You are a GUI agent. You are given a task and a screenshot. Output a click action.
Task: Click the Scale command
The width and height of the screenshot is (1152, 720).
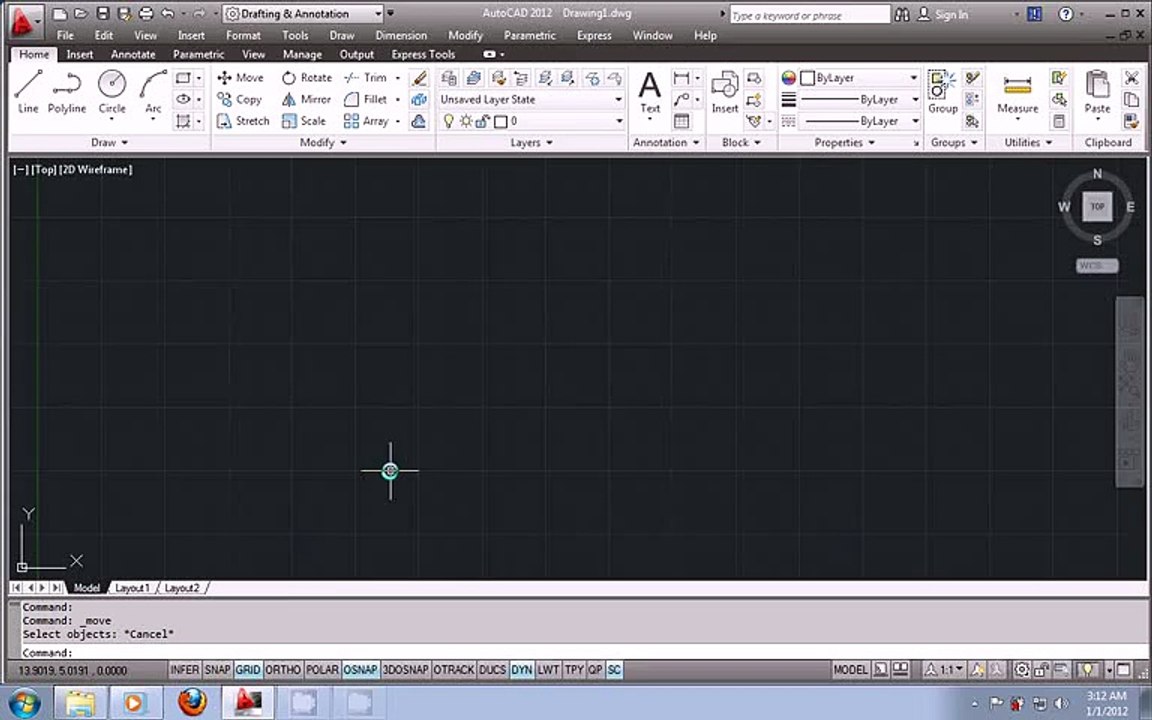click(303, 120)
